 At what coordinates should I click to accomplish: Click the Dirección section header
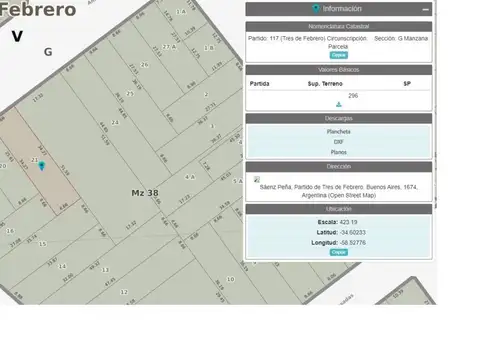(339, 166)
